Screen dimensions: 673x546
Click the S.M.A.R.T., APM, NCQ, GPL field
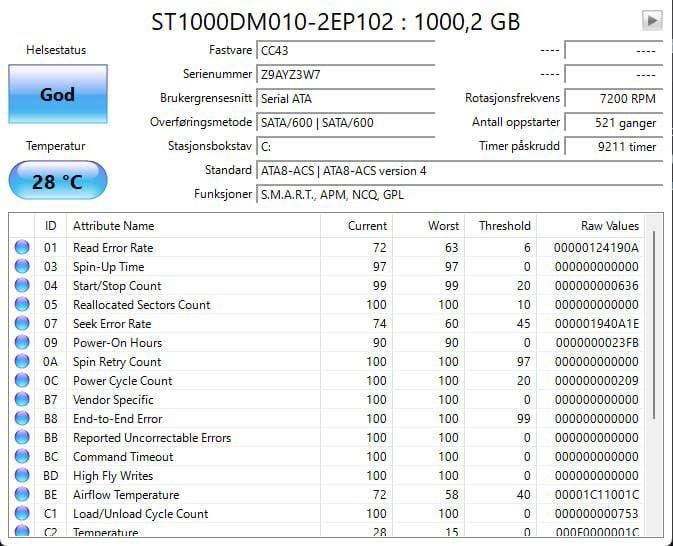(460, 195)
